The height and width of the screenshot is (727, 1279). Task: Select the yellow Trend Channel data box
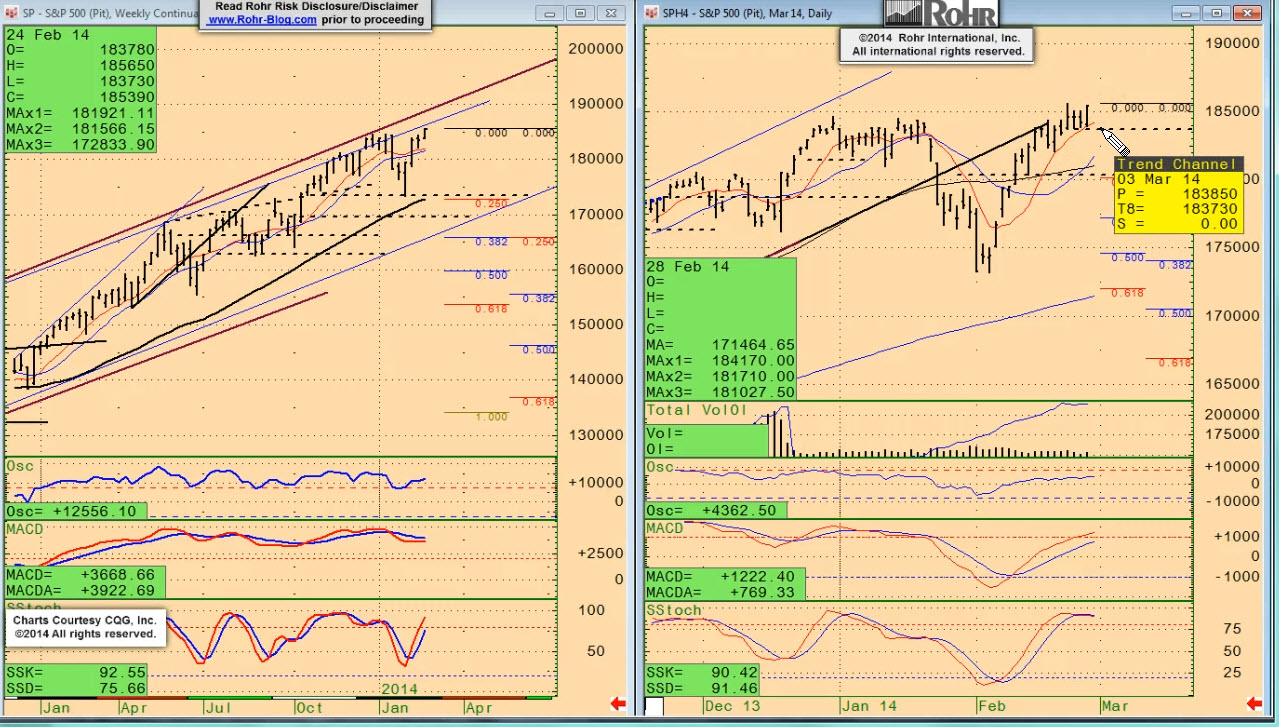[1178, 195]
